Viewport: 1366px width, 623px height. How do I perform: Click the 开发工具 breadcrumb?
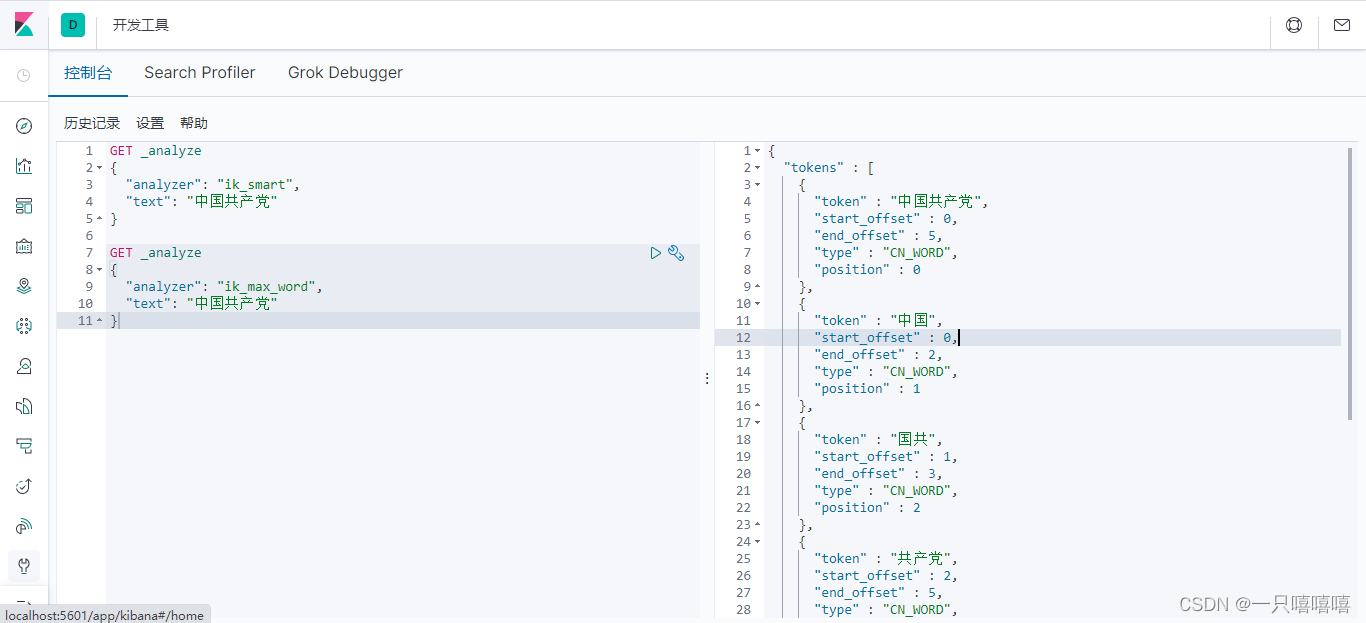point(141,25)
